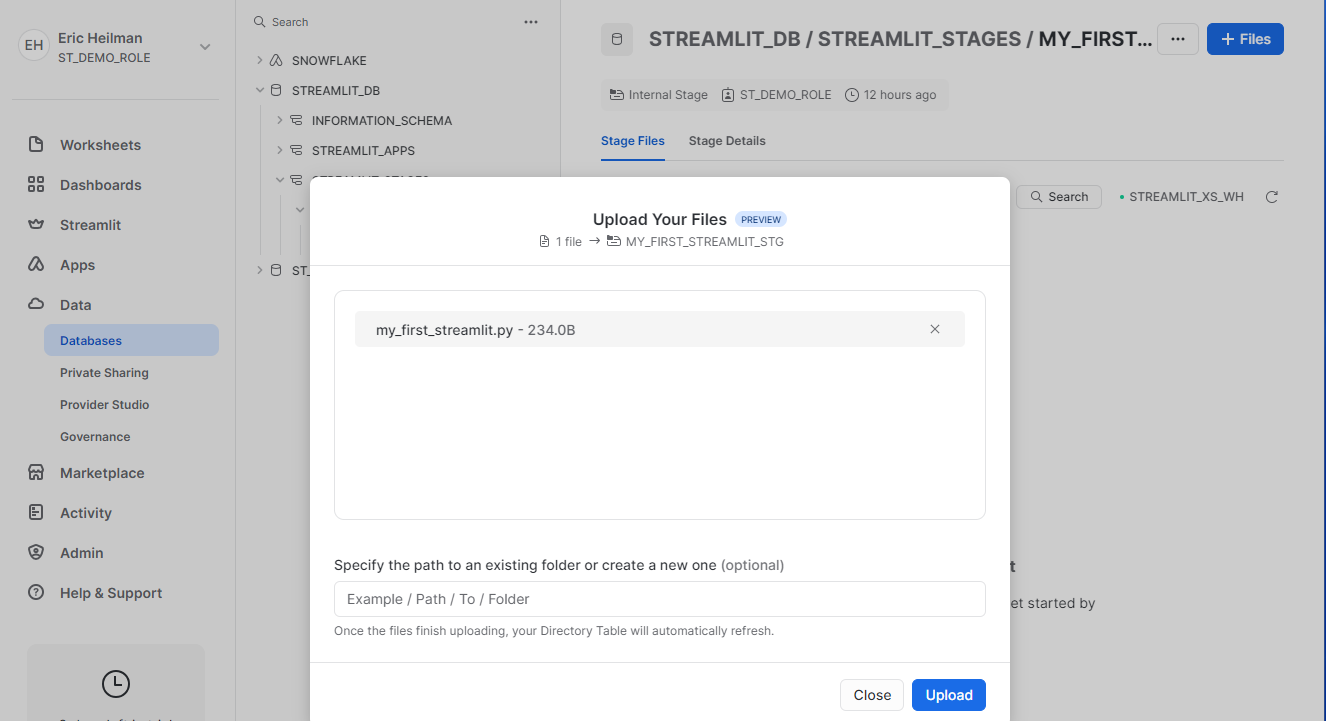Open the Admin section
The height and width of the screenshot is (721, 1326).
tap(81, 553)
